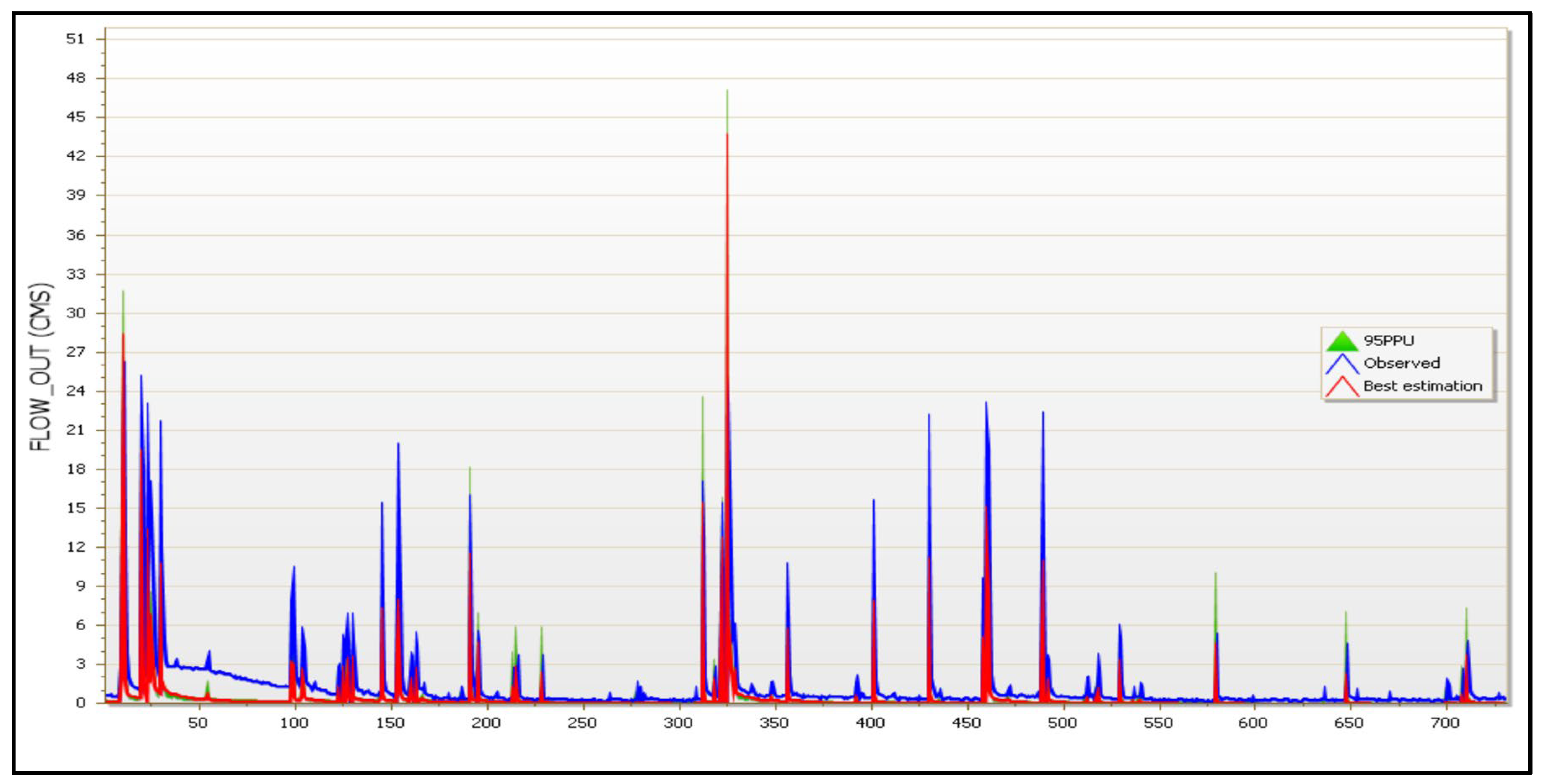The height and width of the screenshot is (784, 1543).
Task: Click the x-axis tick label 350
Action: [x=774, y=723]
